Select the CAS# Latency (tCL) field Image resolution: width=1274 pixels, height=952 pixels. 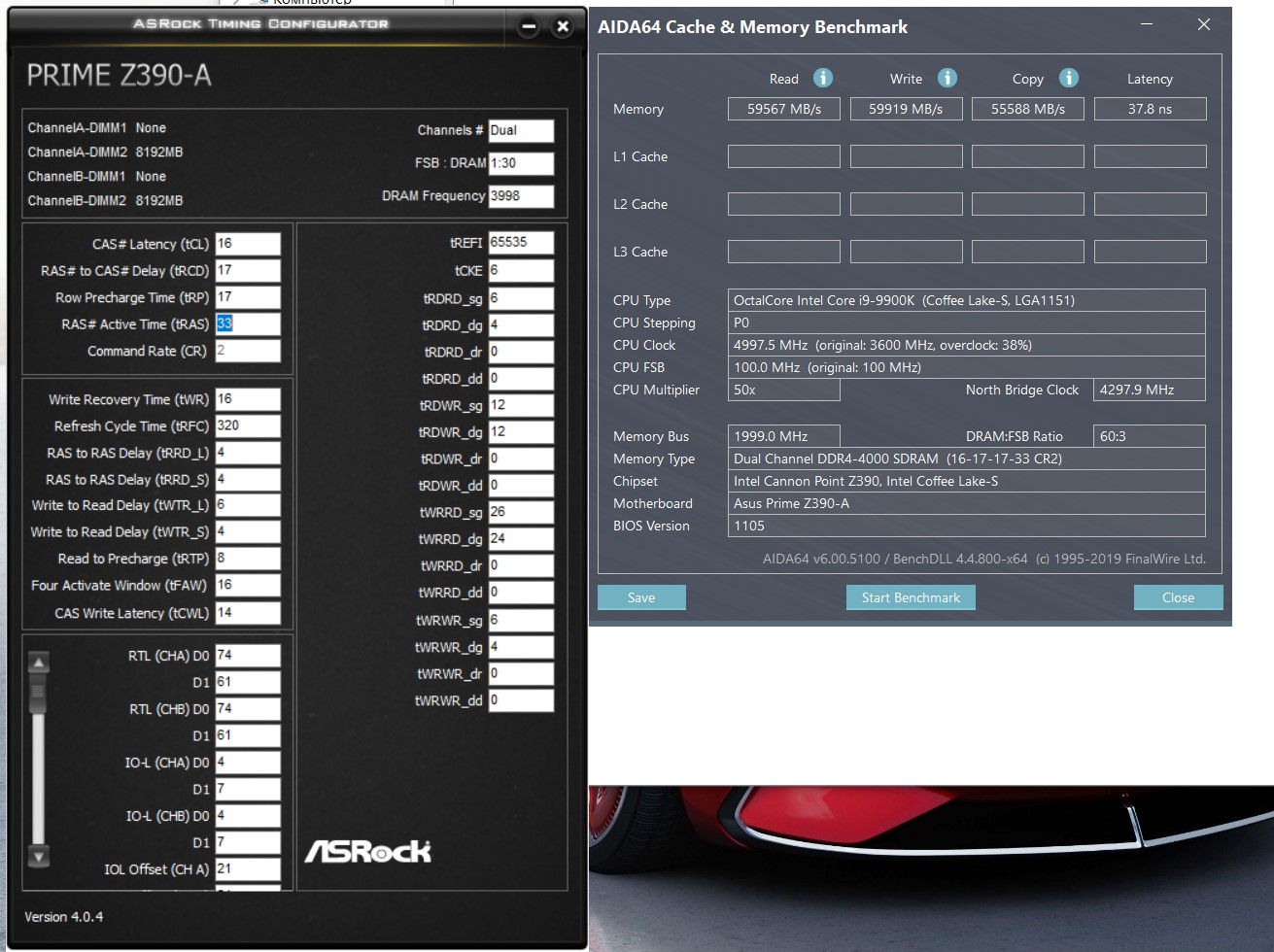pyautogui.click(x=248, y=244)
